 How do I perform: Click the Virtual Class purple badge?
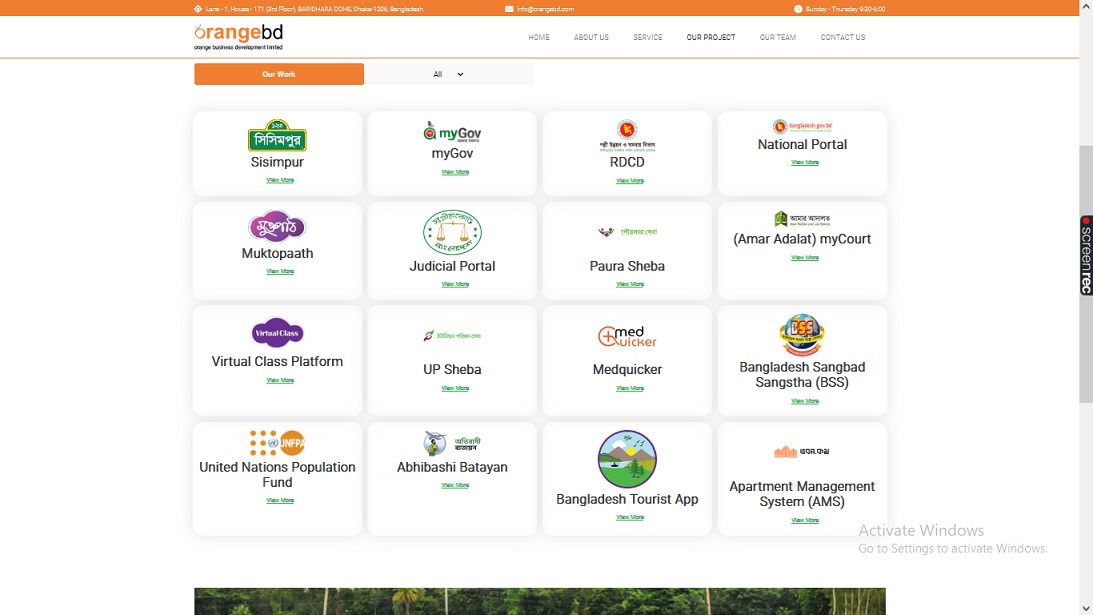pyautogui.click(x=277, y=333)
